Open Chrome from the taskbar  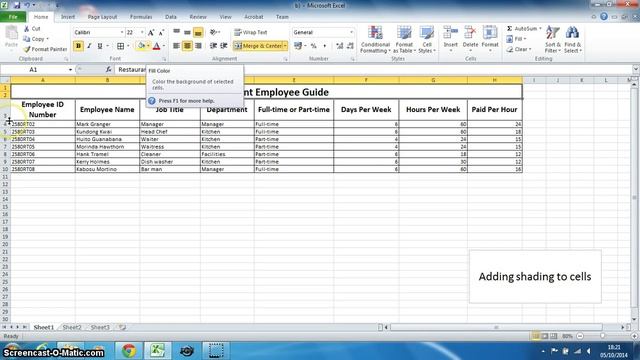tap(129, 351)
